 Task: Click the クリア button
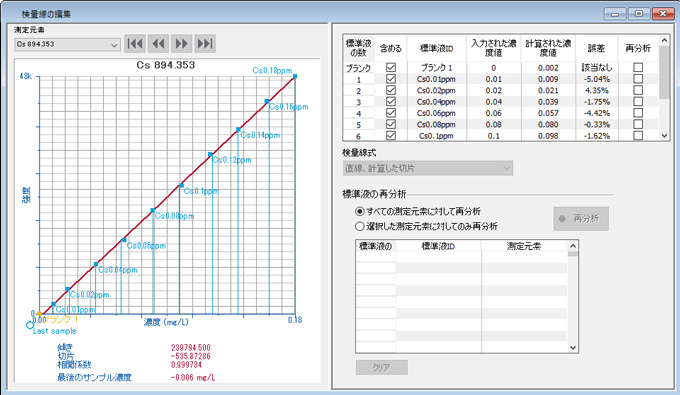382,367
